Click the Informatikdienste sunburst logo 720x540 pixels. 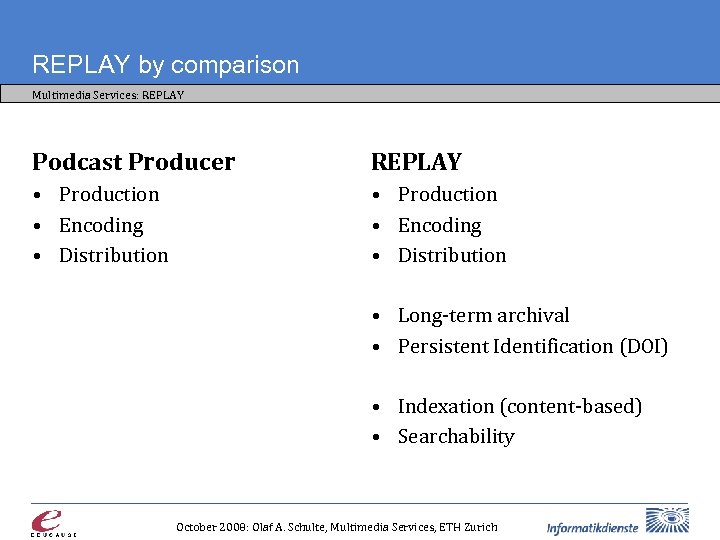(667, 521)
